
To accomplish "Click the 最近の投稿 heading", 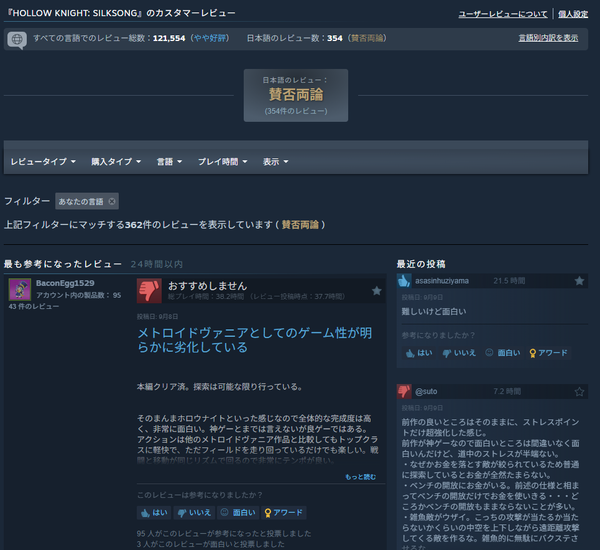I will coord(421,264).
